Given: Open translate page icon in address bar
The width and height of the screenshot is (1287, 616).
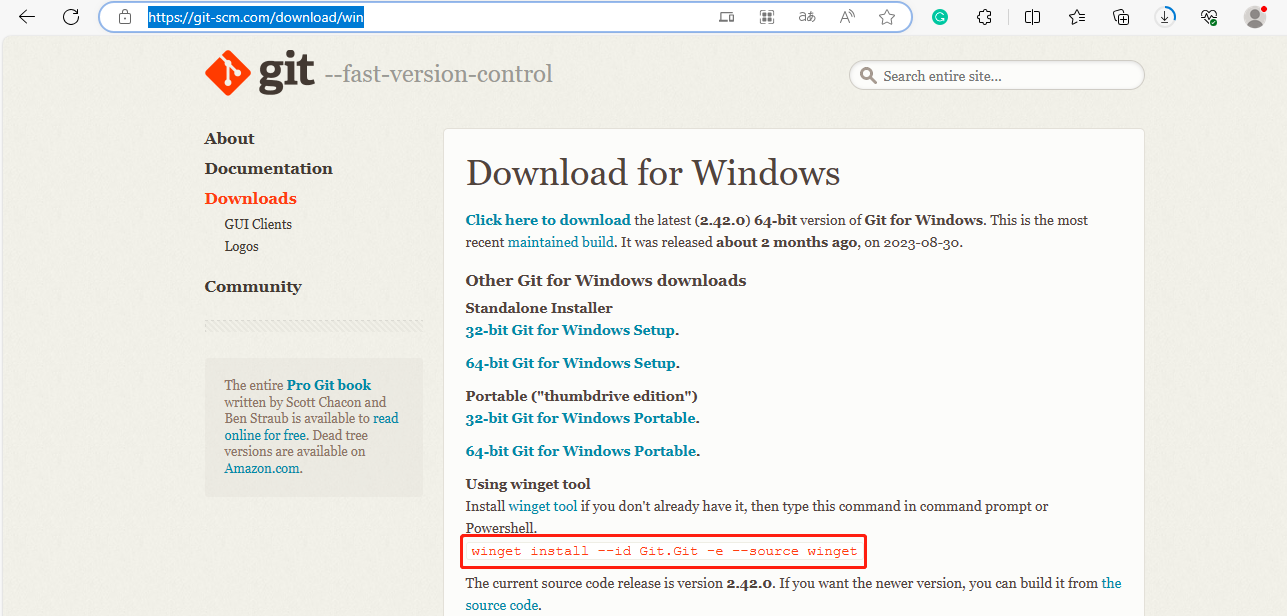Looking at the screenshot, I should pos(807,17).
